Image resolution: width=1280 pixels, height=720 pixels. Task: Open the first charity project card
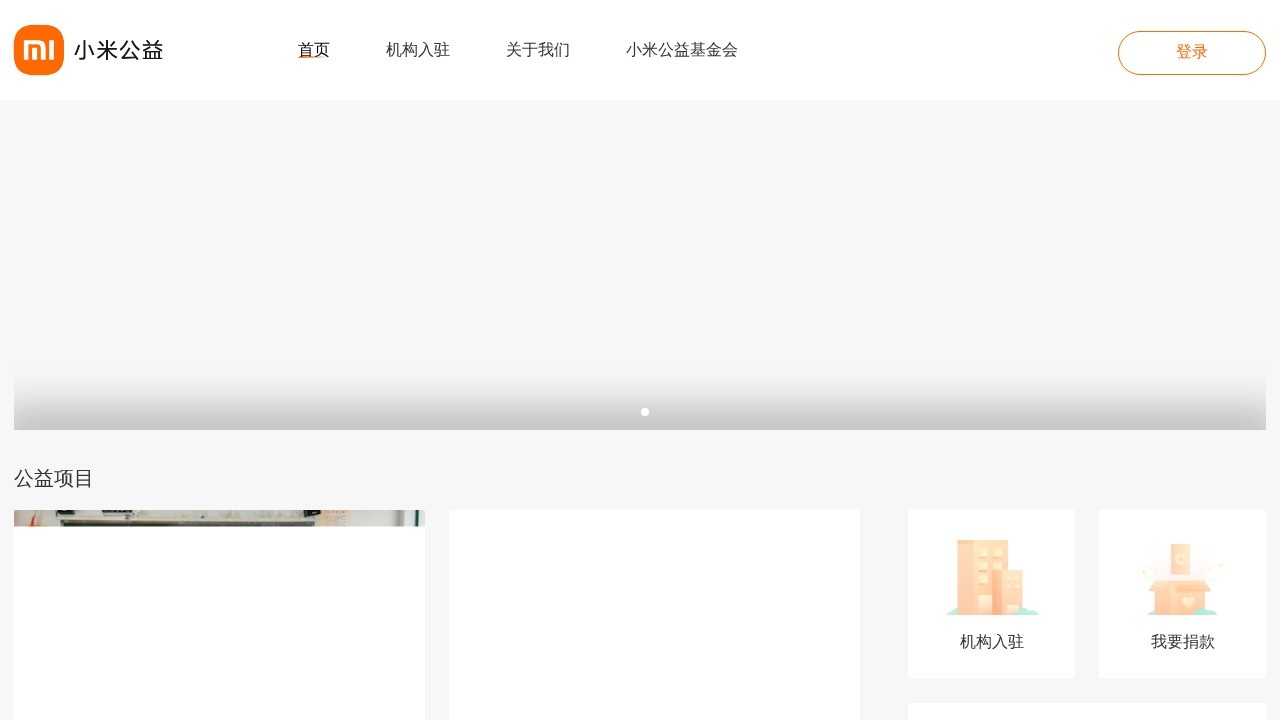(x=219, y=612)
